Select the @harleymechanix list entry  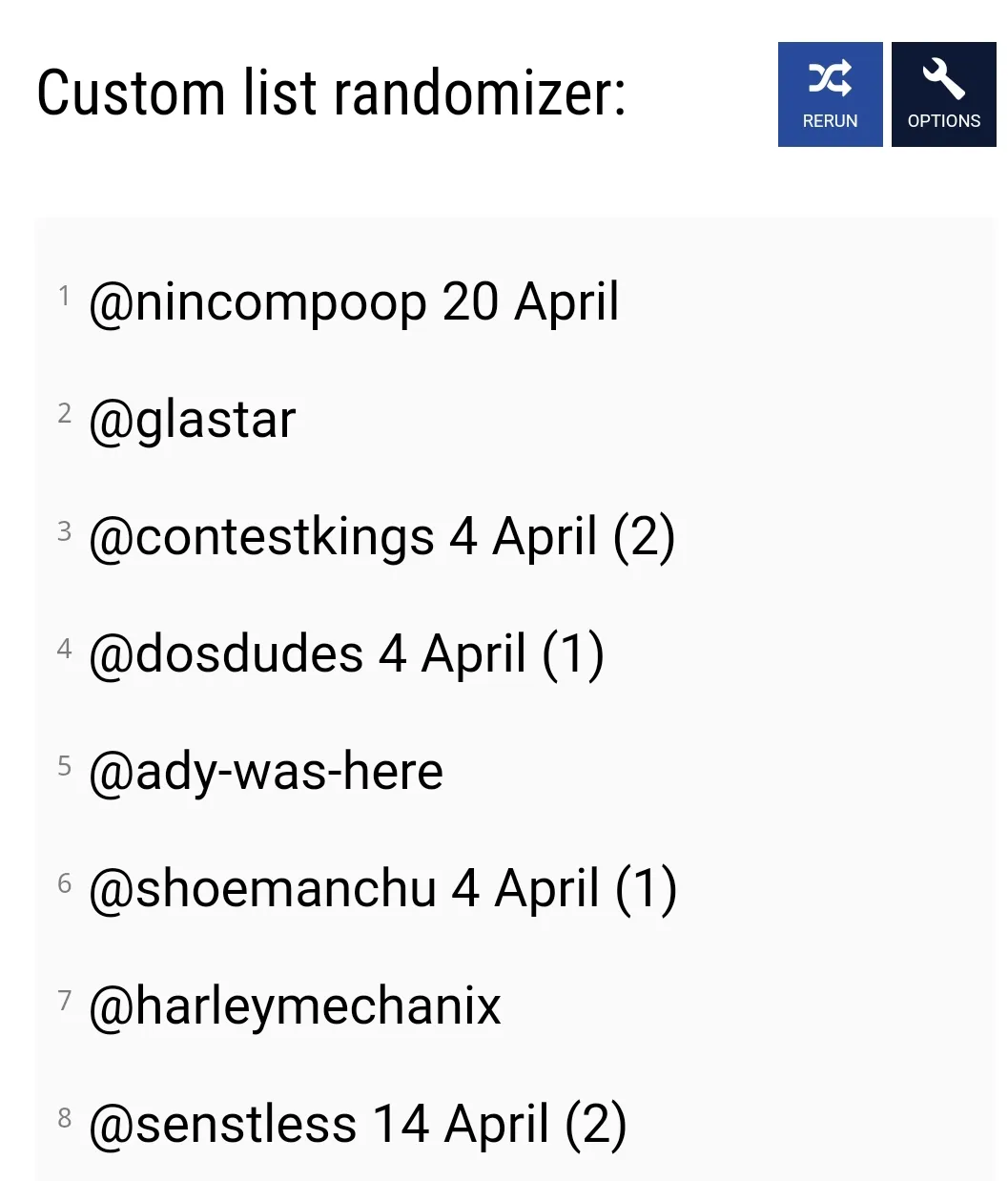point(294,1006)
